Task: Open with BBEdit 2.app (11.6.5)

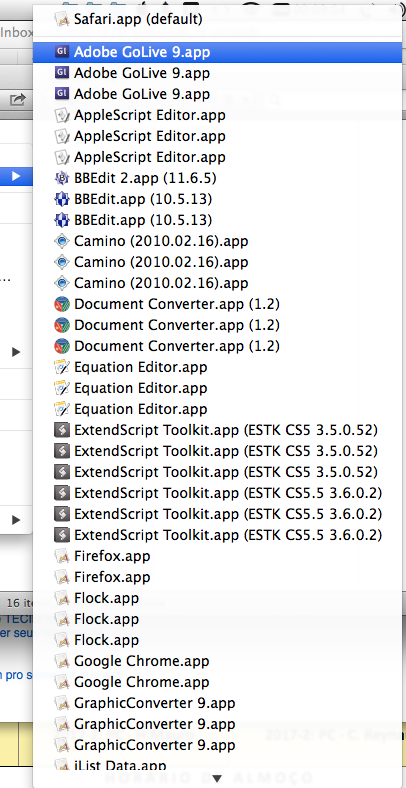Action: point(218,178)
